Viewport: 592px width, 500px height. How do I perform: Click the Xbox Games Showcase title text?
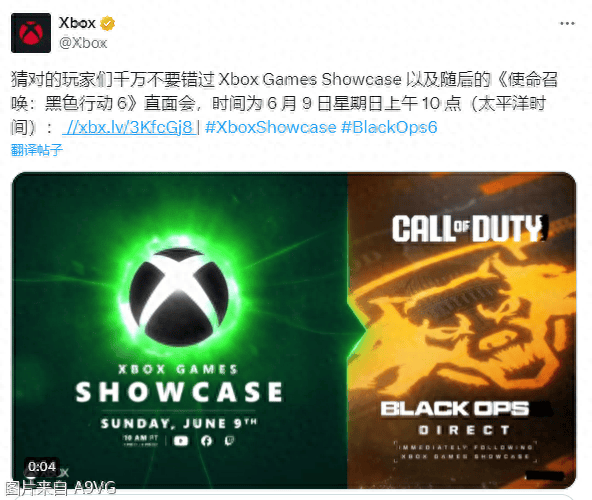[179, 384]
